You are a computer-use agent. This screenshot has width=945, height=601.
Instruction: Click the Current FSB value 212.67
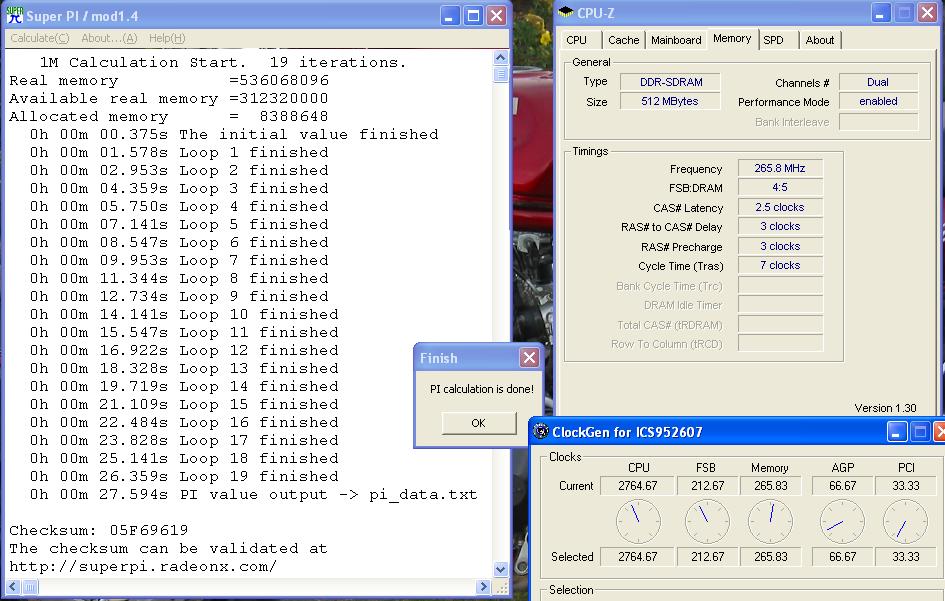[x=707, y=486]
